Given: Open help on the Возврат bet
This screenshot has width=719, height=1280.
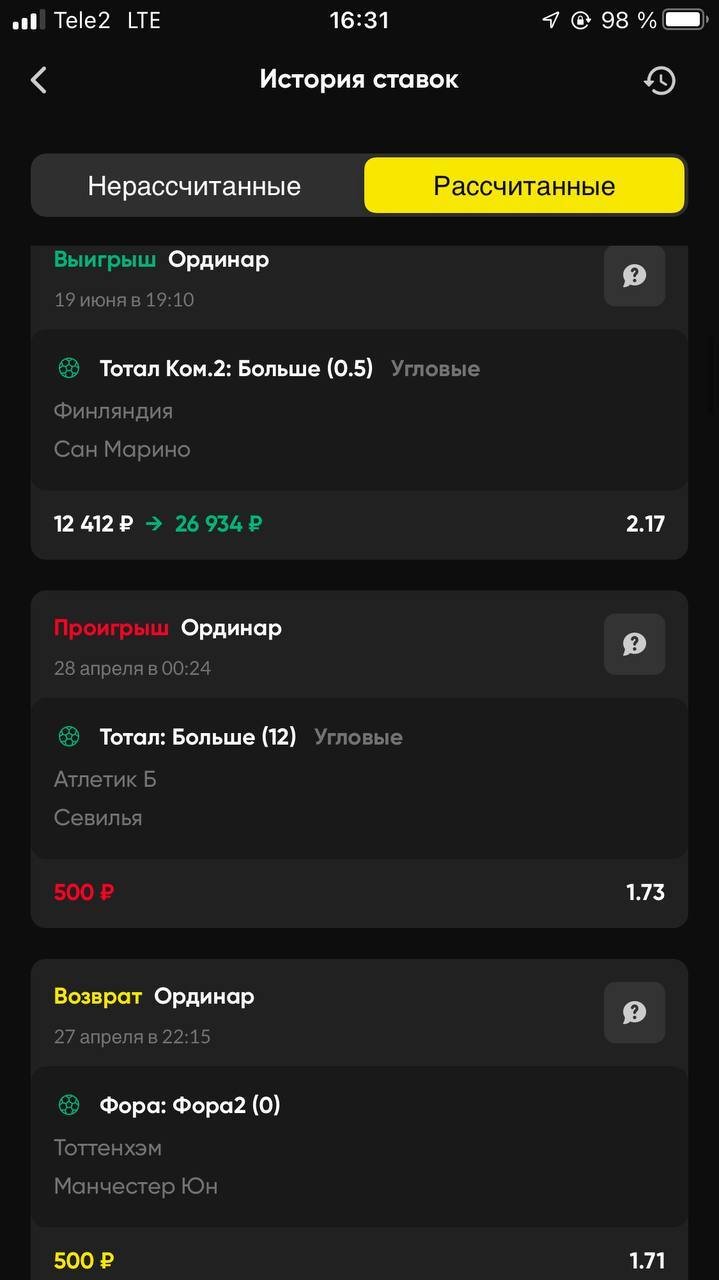Looking at the screenshot, I should tap(634, 1012).
